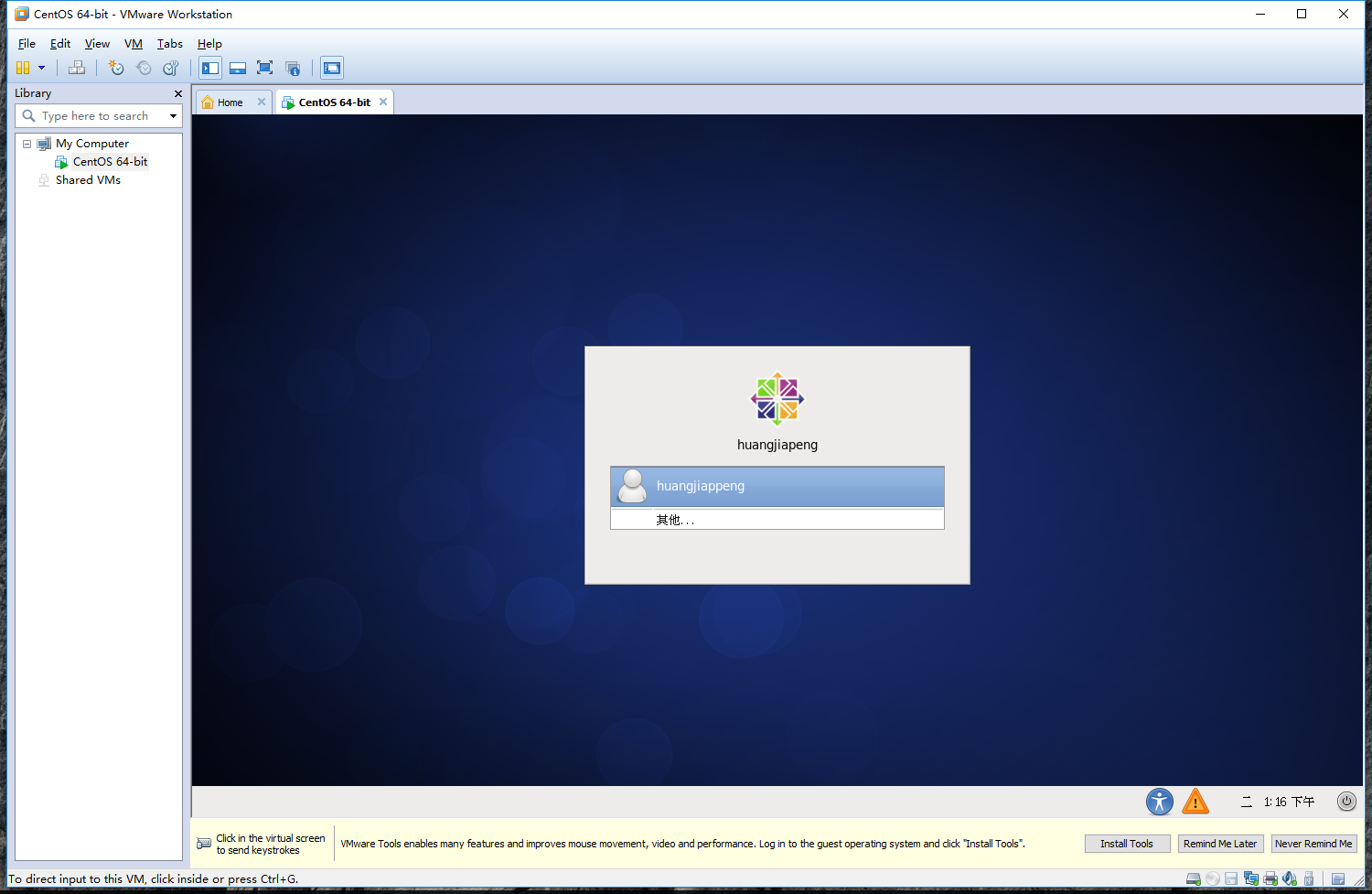1372x894 pixels.
Task: Minimize the VMware Workstation window
Action: pyautogui.click(x=1259, y=14)
